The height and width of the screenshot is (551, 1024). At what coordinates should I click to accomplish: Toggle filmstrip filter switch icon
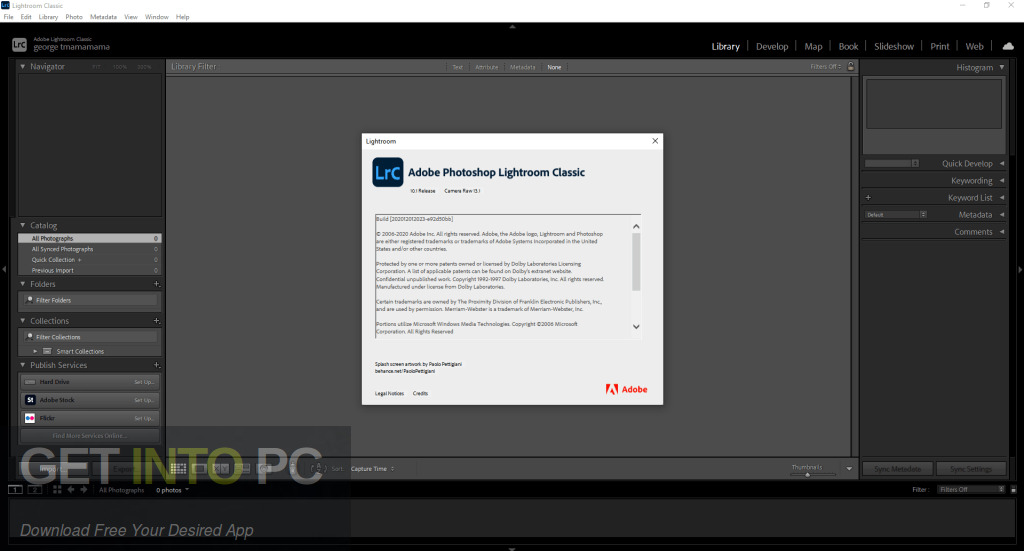(1014, 489)
